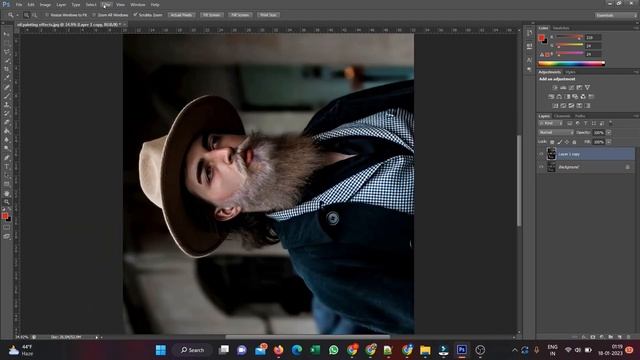Click the Zoom Out icon in options bar
The image size is (640, 360).
click(34, 15)
